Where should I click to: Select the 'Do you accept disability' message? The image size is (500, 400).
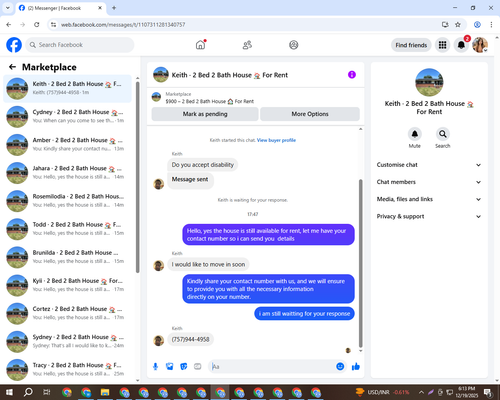click(x=203, y=165)
